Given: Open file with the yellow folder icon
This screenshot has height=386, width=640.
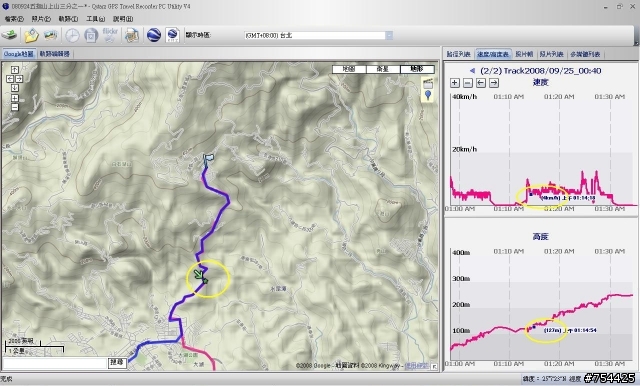Looking at the screenshot, I should [31, 35].
